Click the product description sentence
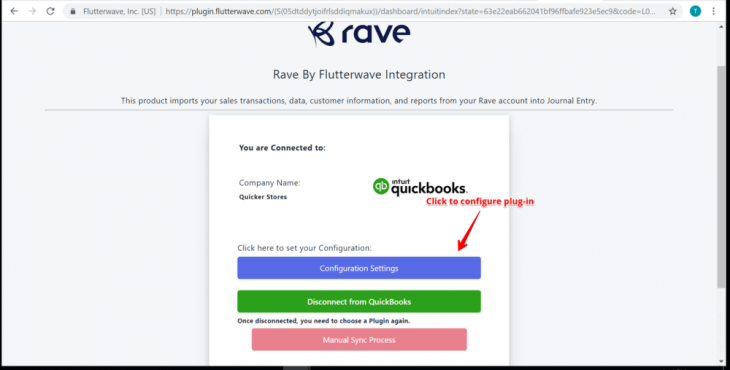This screenshot has height=370, width=730. [359, 101]
